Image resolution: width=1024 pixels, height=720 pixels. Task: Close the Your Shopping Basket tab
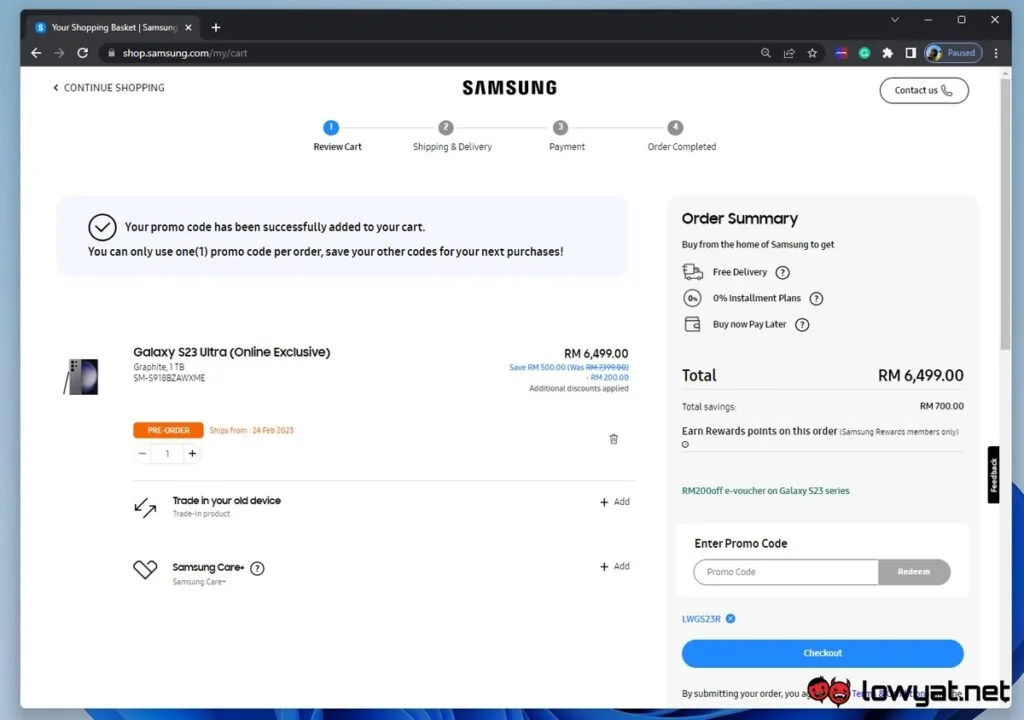188,27
